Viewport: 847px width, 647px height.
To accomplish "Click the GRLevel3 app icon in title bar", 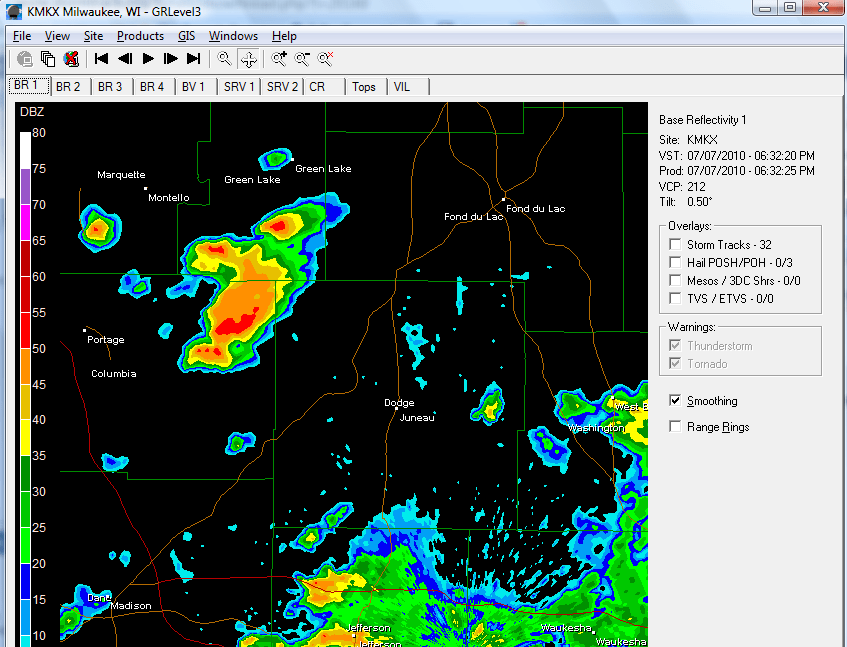I will 14,11.
